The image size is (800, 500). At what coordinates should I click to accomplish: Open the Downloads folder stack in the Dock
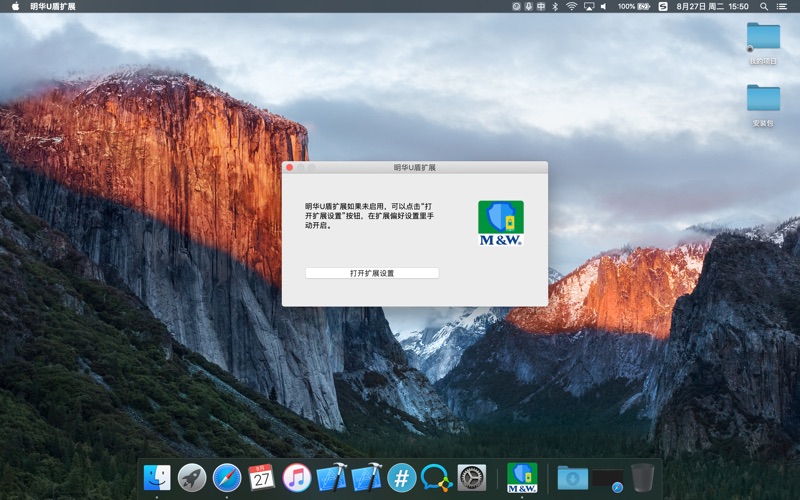573,477
